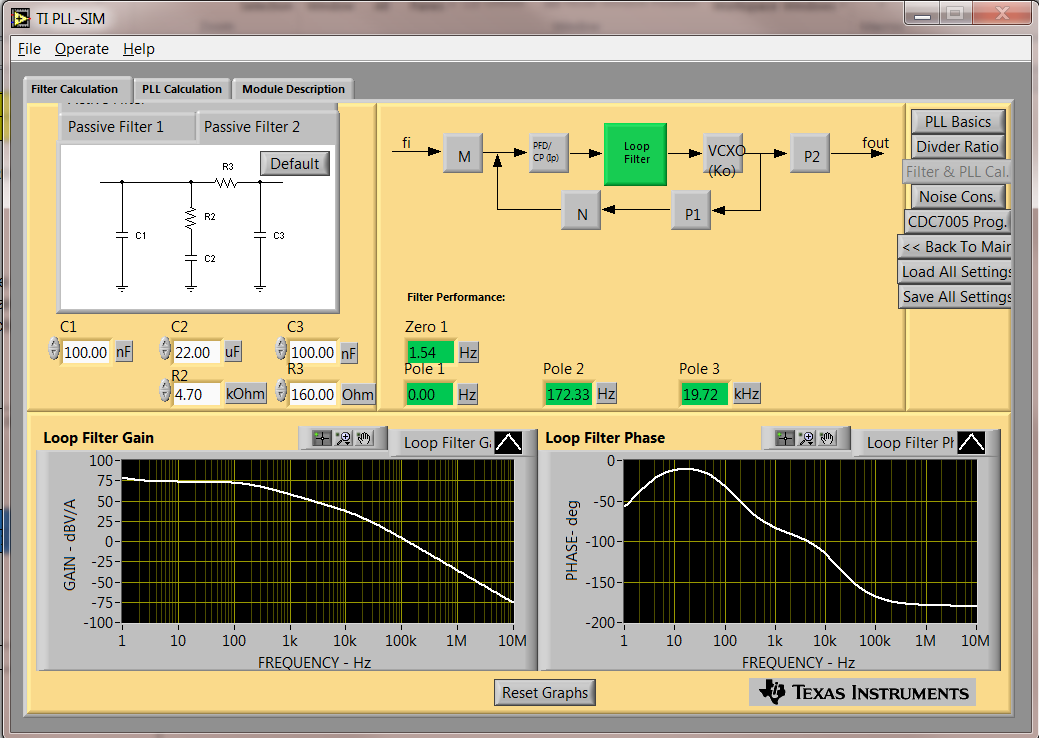Viewport: 1039px width, 738px height.
Task: Select the Passive Filter 2 tab
Action: pos(266,127)
